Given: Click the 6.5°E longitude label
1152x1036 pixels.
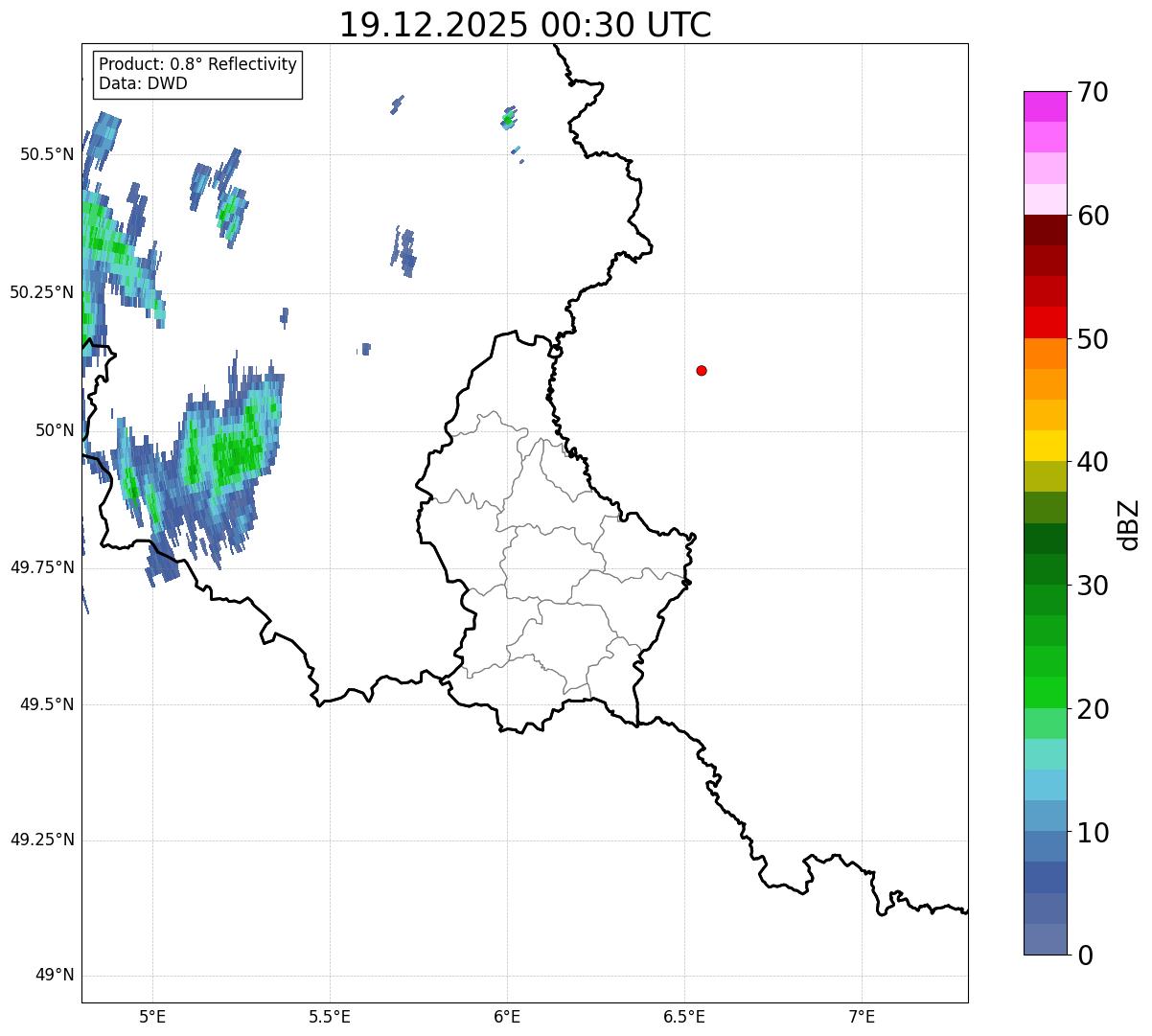Looking at the screenshot, I should (684, 1016).
